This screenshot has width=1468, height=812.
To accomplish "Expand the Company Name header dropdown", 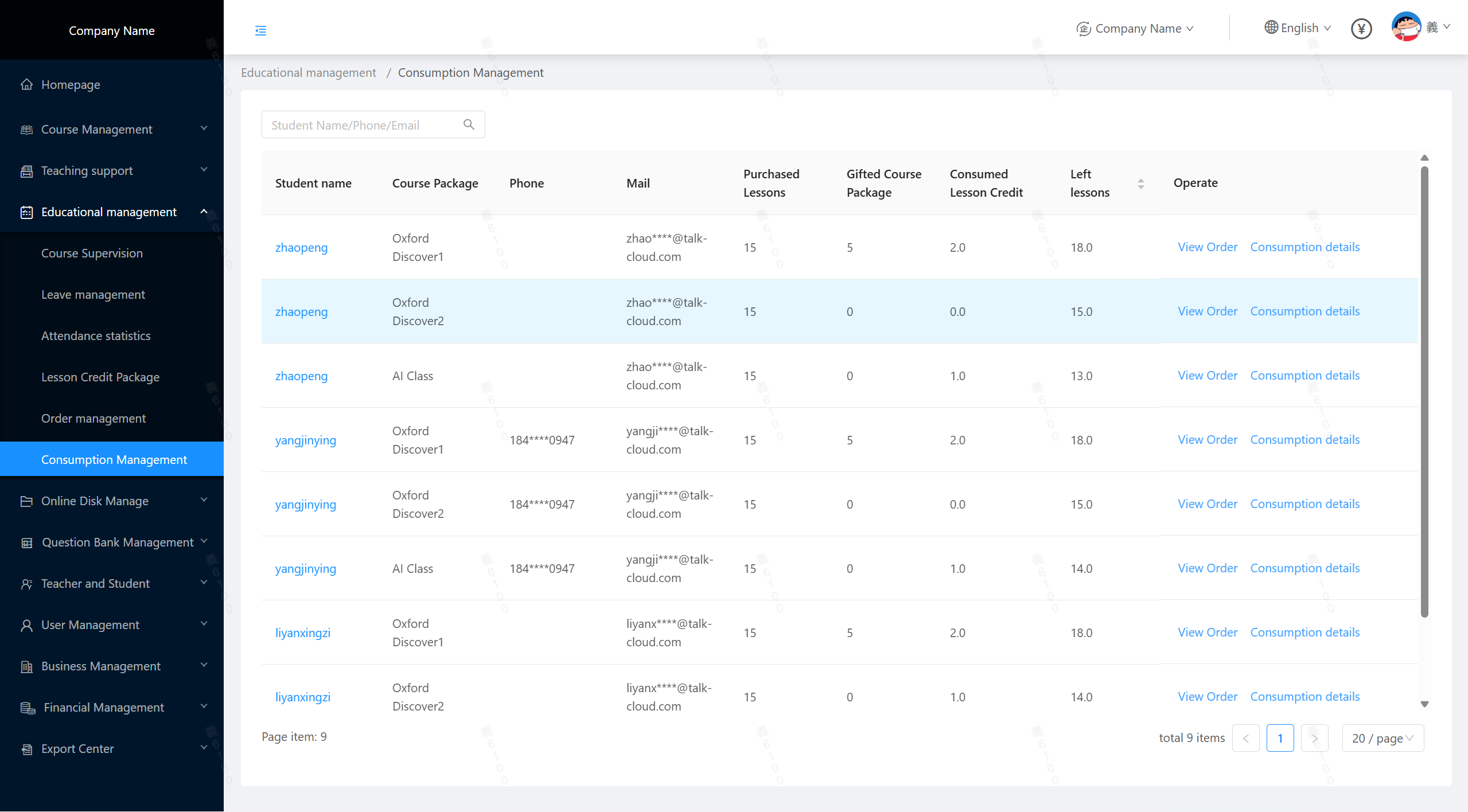I will click(1137, 29).
